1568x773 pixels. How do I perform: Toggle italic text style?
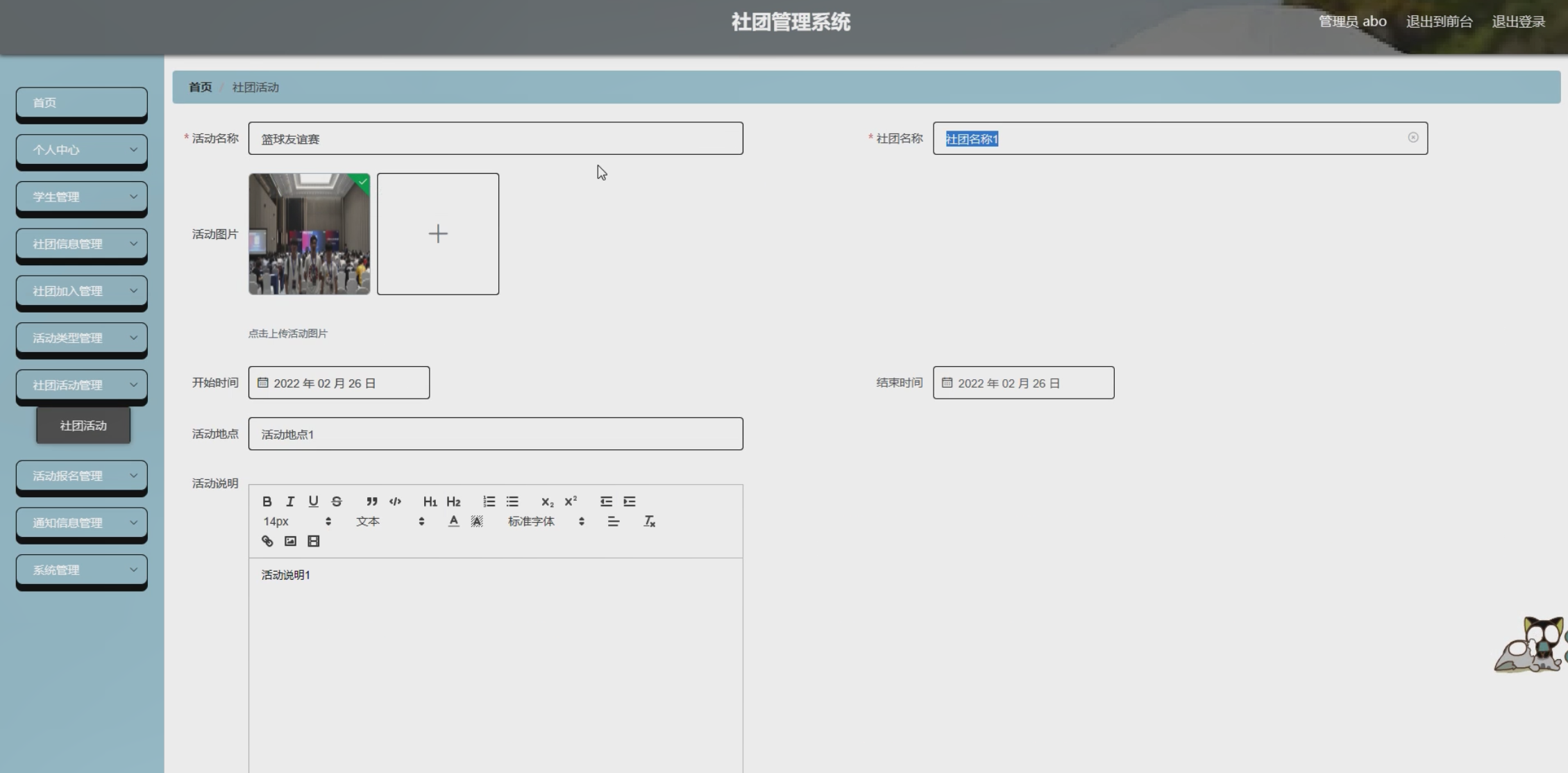[290, 501]
